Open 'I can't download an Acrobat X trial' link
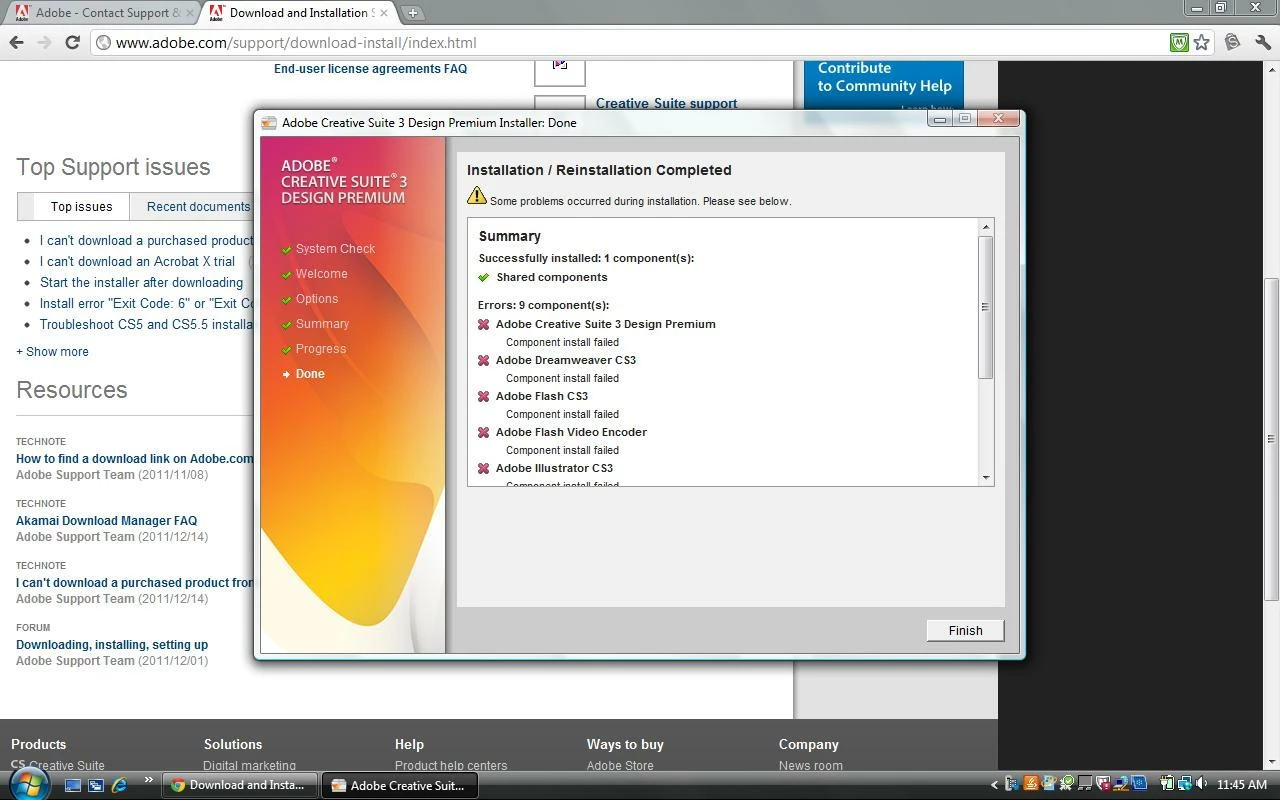The height and width of the screenshot is (800, 1280). point(137,261)
